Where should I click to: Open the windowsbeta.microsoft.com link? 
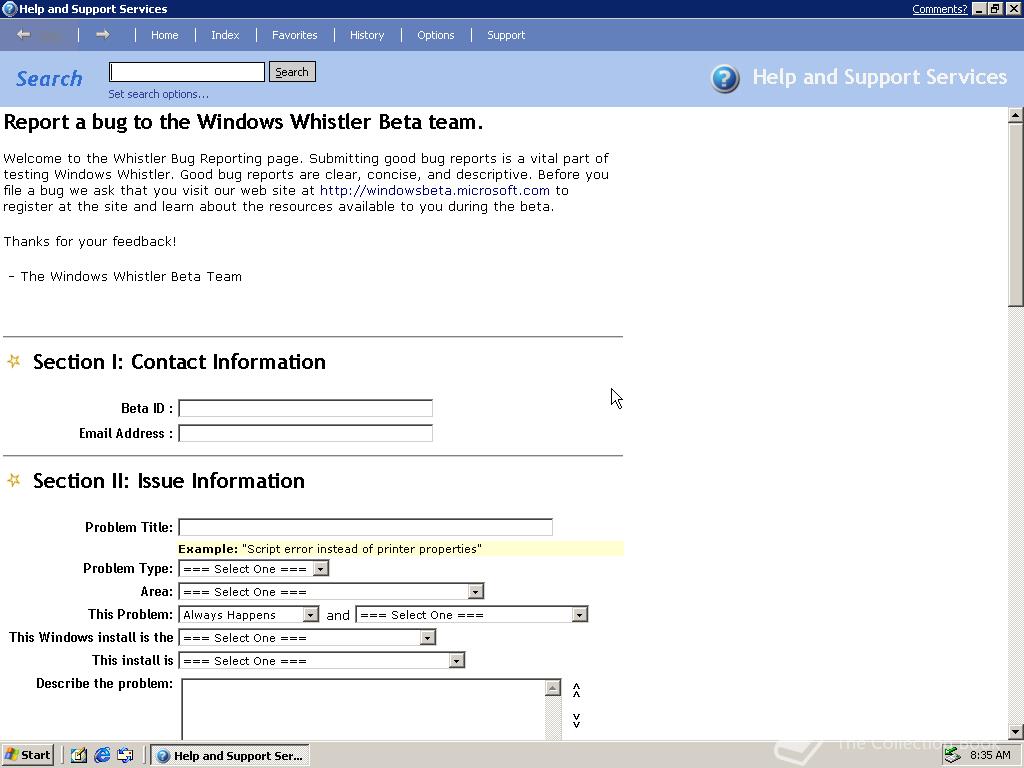(x=434, y=191)
